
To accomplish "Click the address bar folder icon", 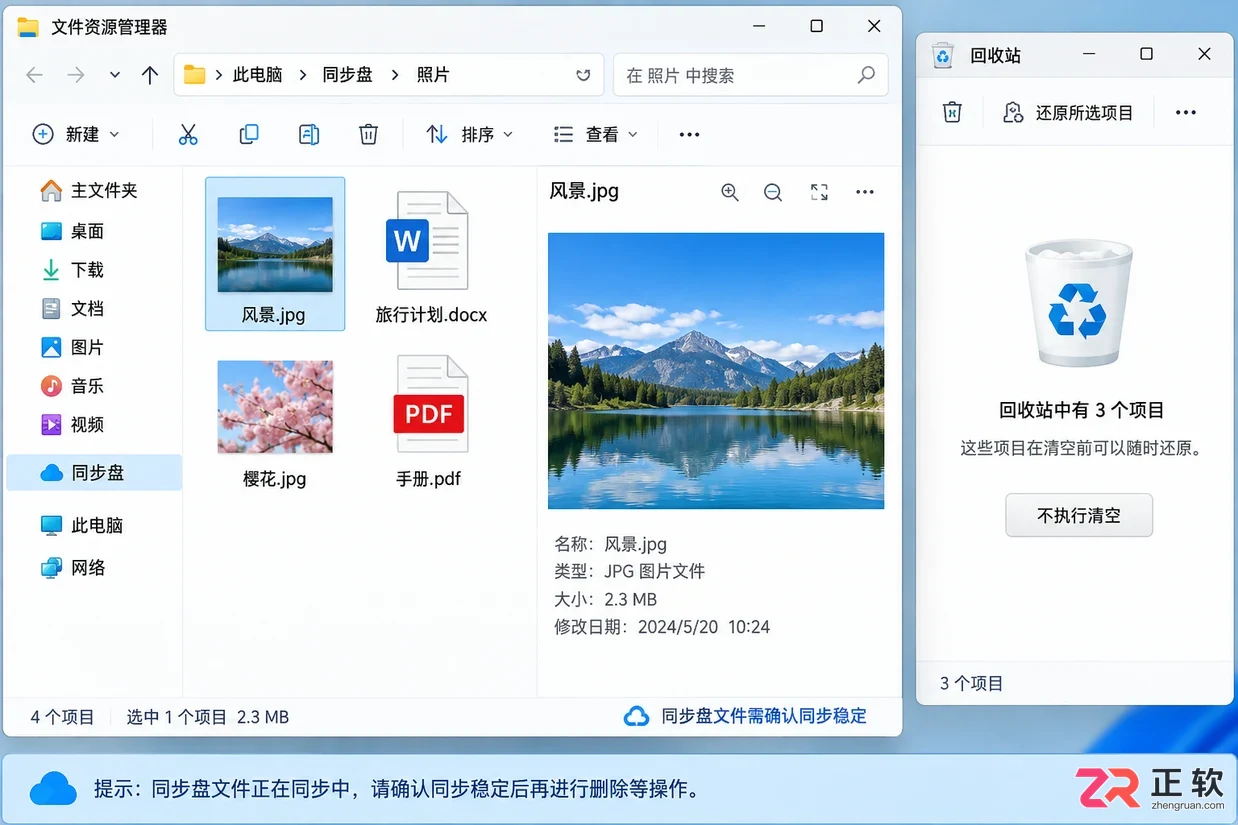I will [x=195, y=75].
